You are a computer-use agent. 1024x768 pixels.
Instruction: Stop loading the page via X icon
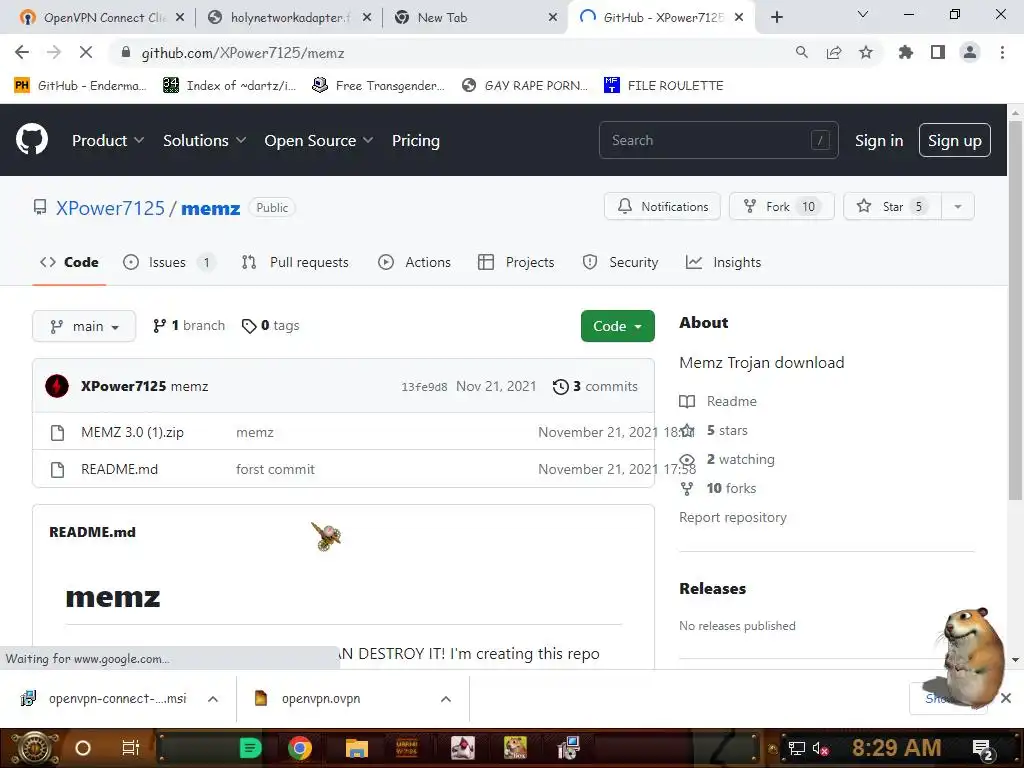click(x=86, y=52)
